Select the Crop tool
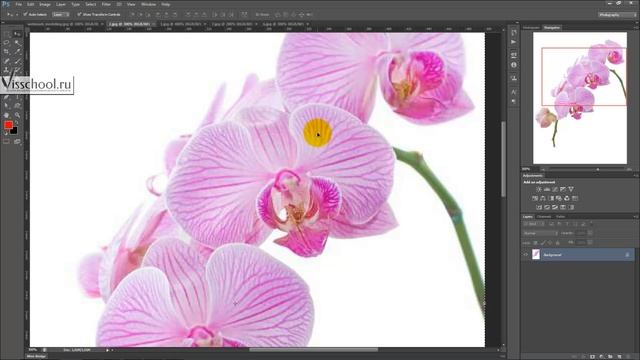This screenshot has width=640, height=360. pos(6,51)
